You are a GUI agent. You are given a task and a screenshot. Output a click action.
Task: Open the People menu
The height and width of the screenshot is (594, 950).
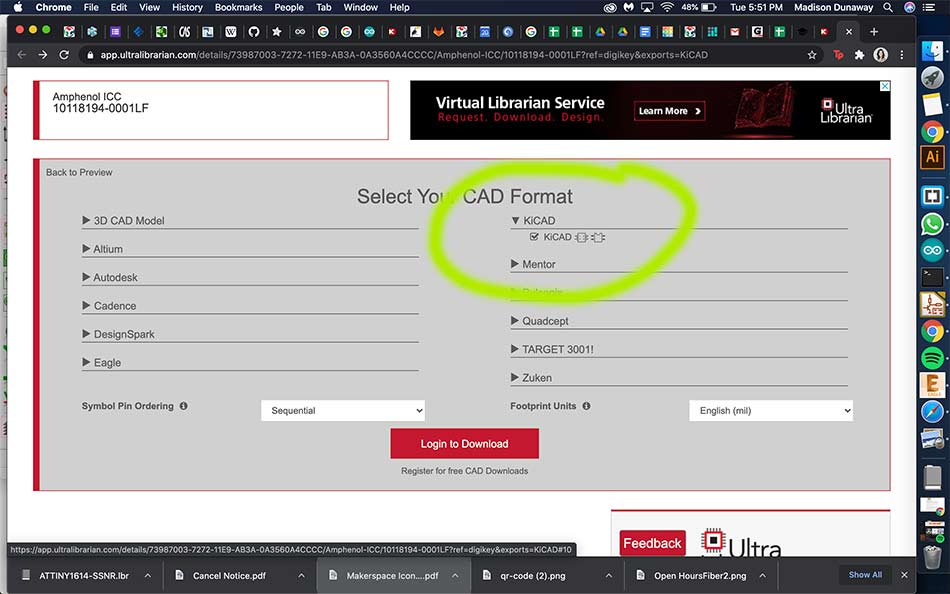(288, 7)
